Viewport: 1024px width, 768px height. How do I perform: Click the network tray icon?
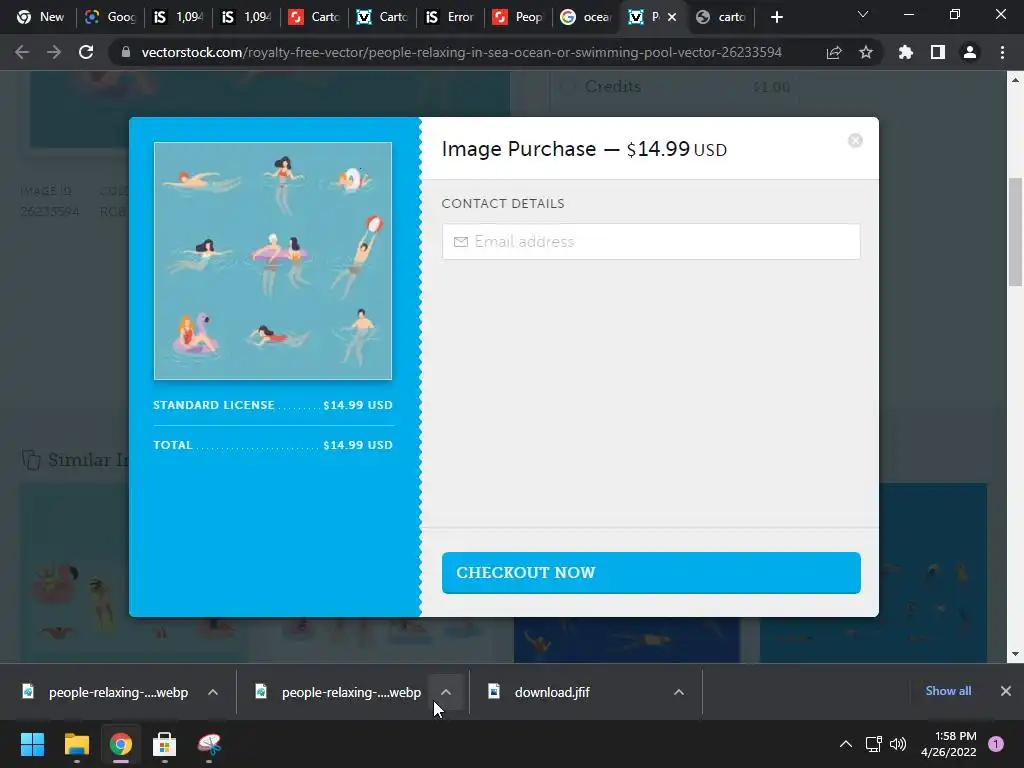pyautogui.click(x=874, y=744)
